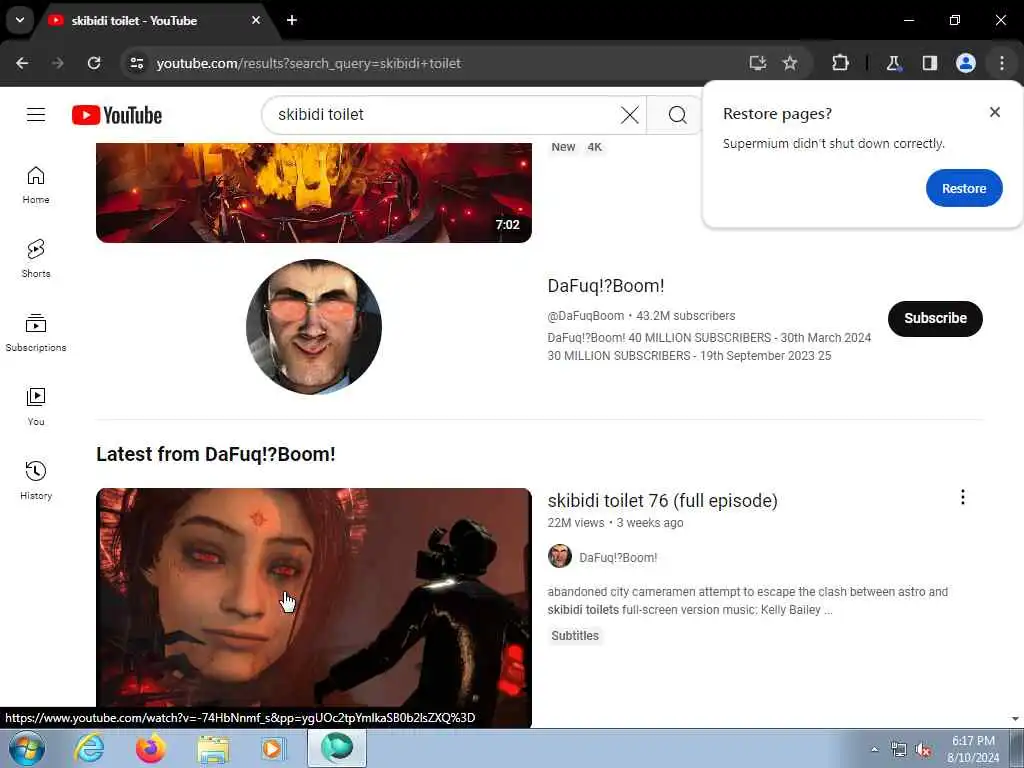Open the 7:02 video thumbnail

pyautogui.click(x=313, y=193)
